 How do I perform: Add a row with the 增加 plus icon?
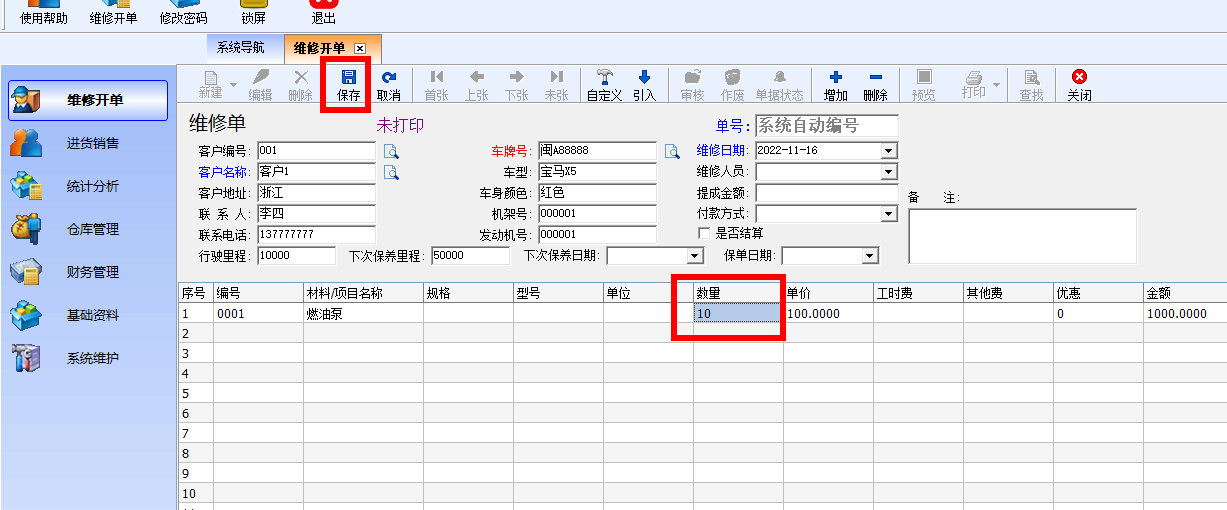click(x=836, y=77)
